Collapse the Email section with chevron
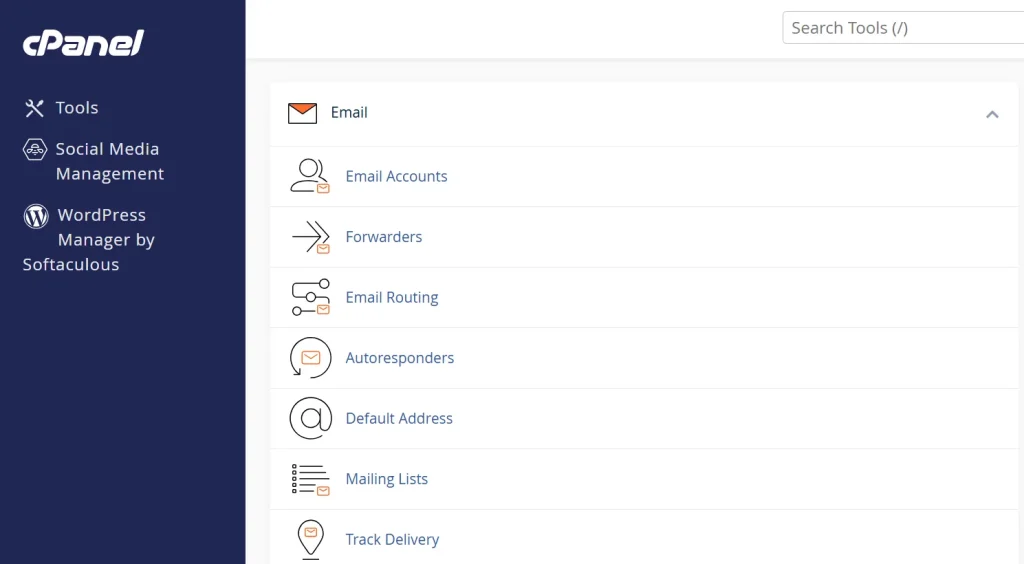The image size is (1024, 564). 992,114
